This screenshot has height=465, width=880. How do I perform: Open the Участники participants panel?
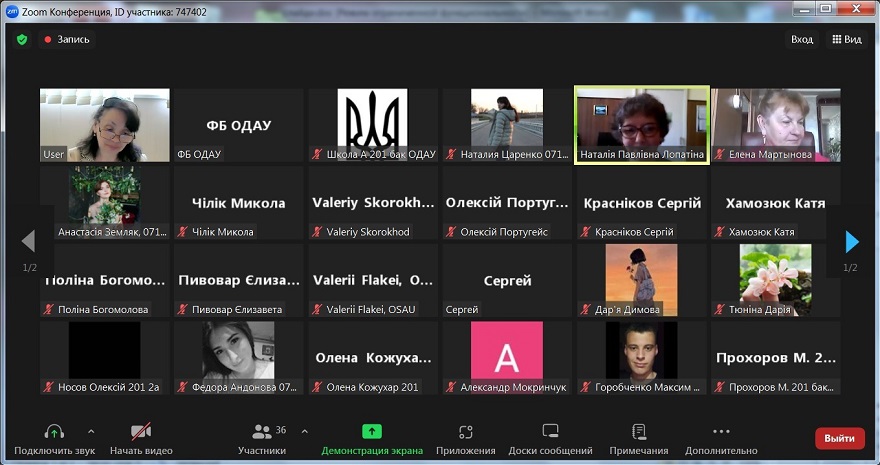pos(262,438)
